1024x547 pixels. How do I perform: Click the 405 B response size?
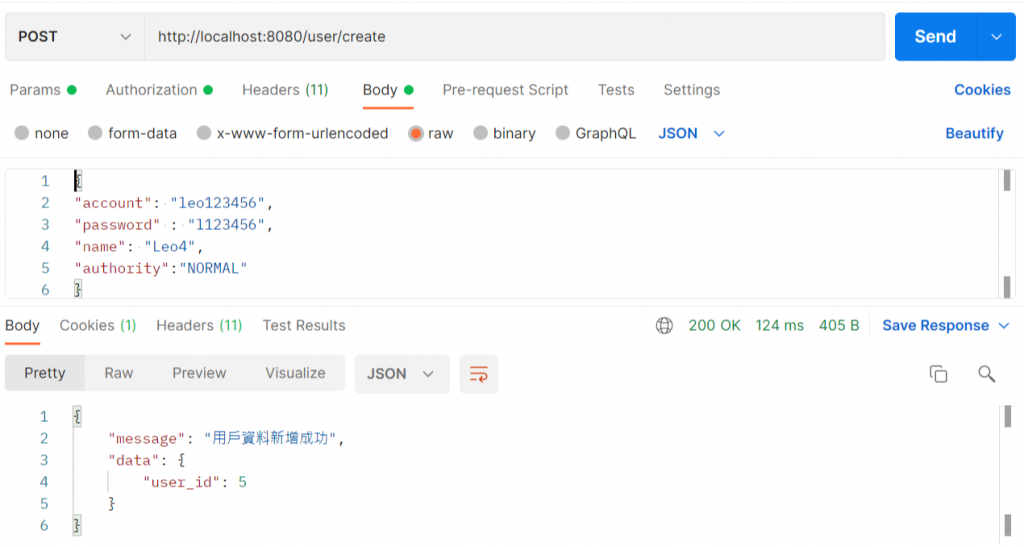click(839, 326)
